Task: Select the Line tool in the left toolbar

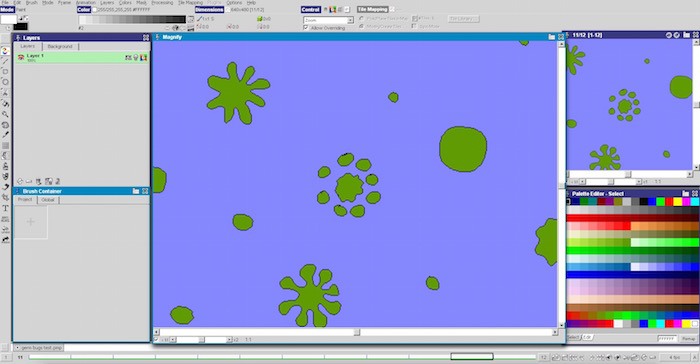Action: pos(5,61)
